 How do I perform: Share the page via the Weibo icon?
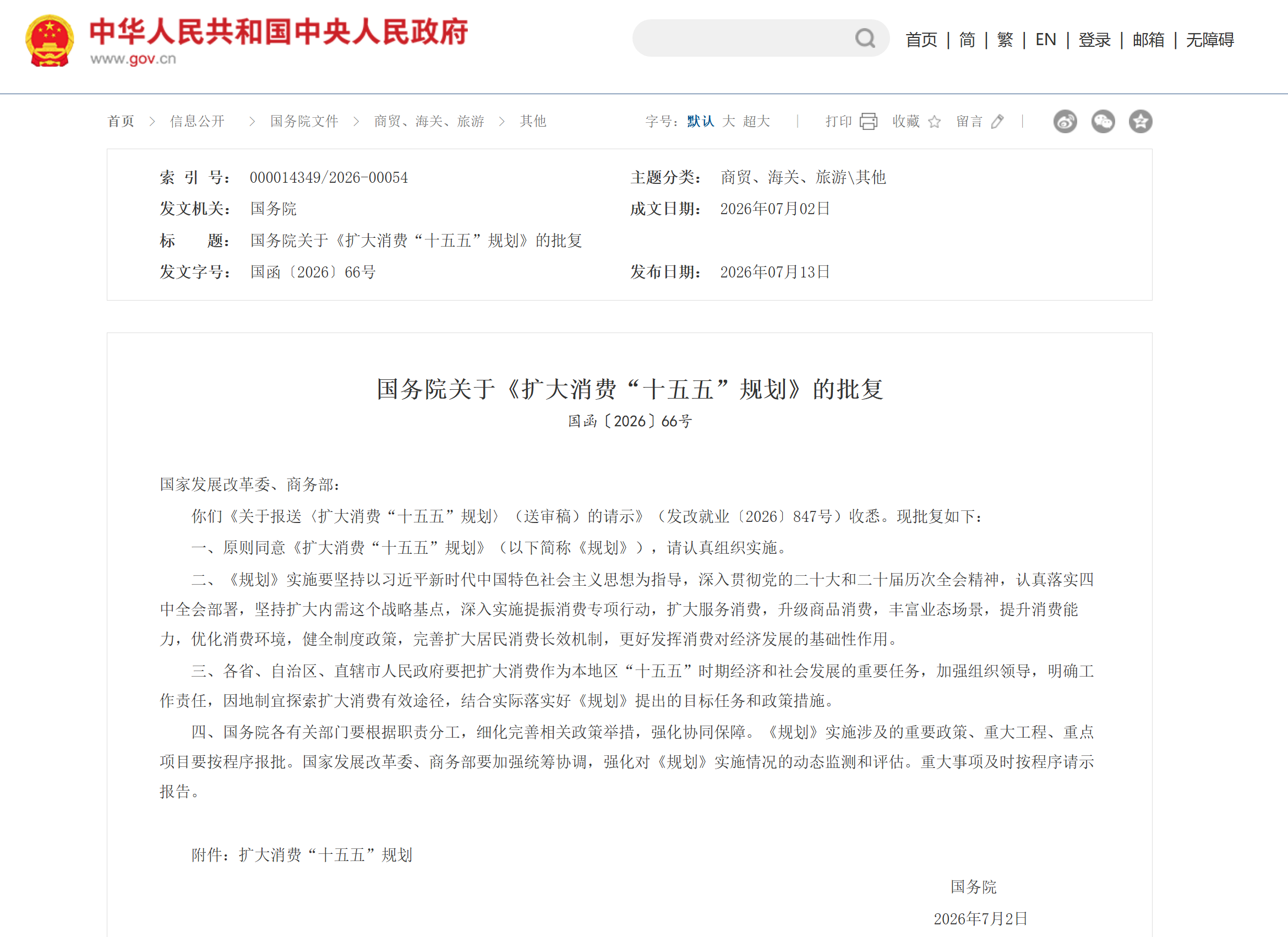pos(1065,122)
